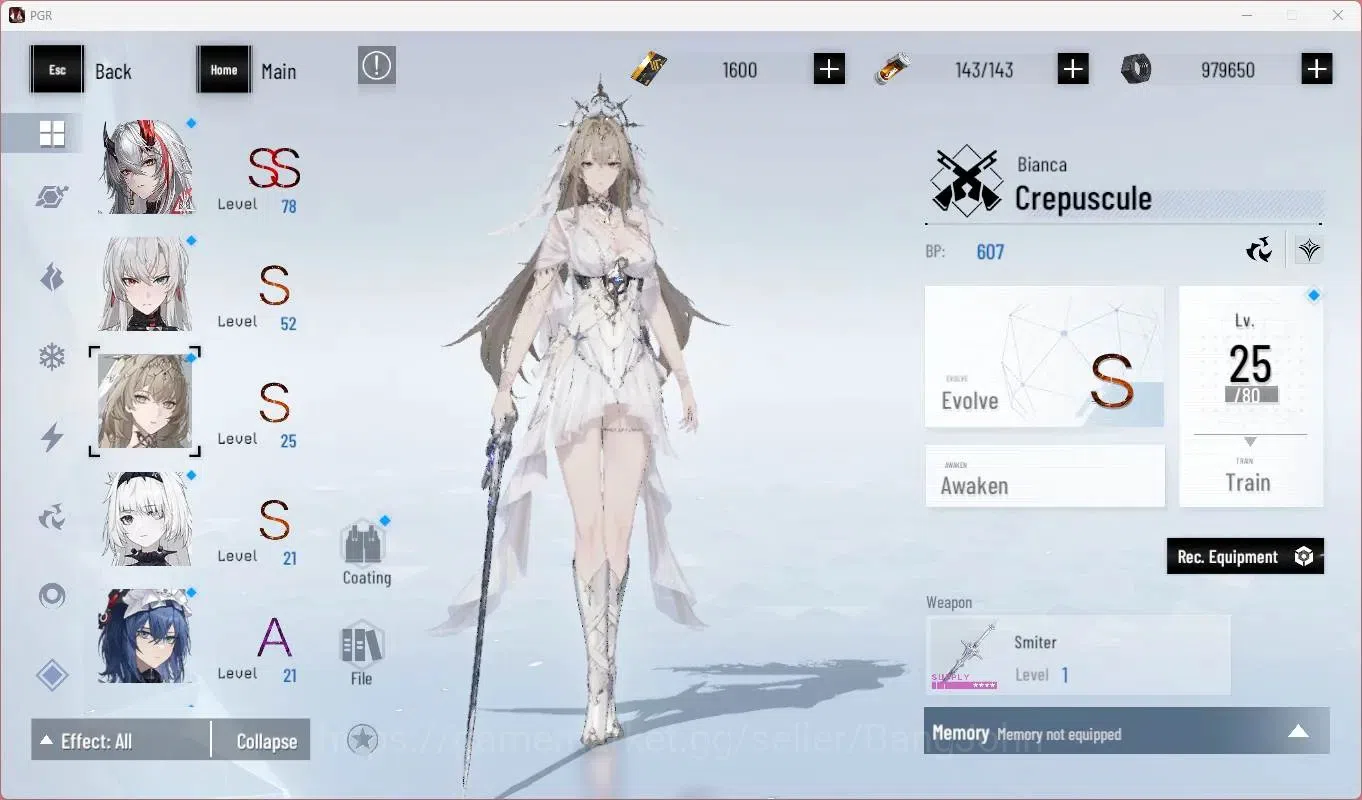This screenshot has width=1362, height=800.
Task: Click the Main label
Action: pos(278,71)
